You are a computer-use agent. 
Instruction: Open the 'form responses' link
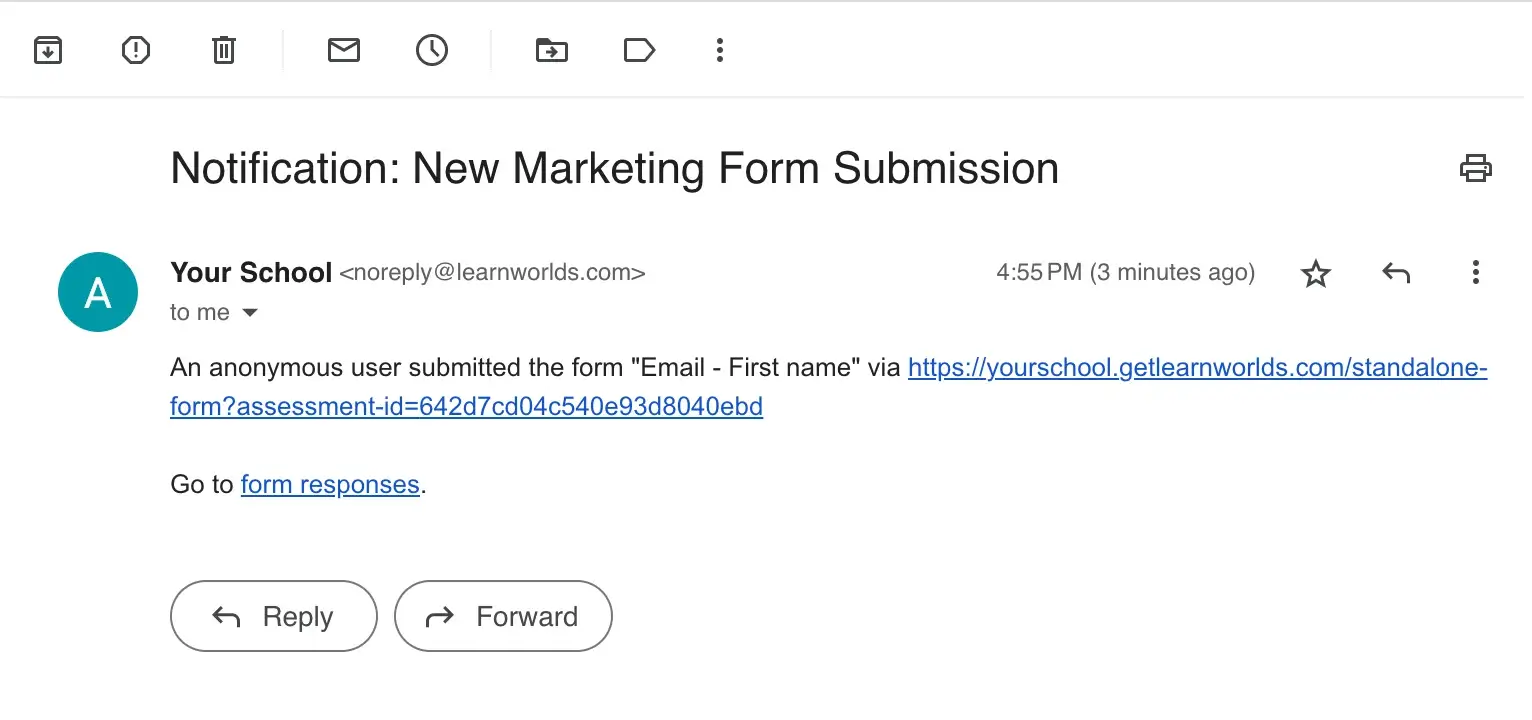330,485
